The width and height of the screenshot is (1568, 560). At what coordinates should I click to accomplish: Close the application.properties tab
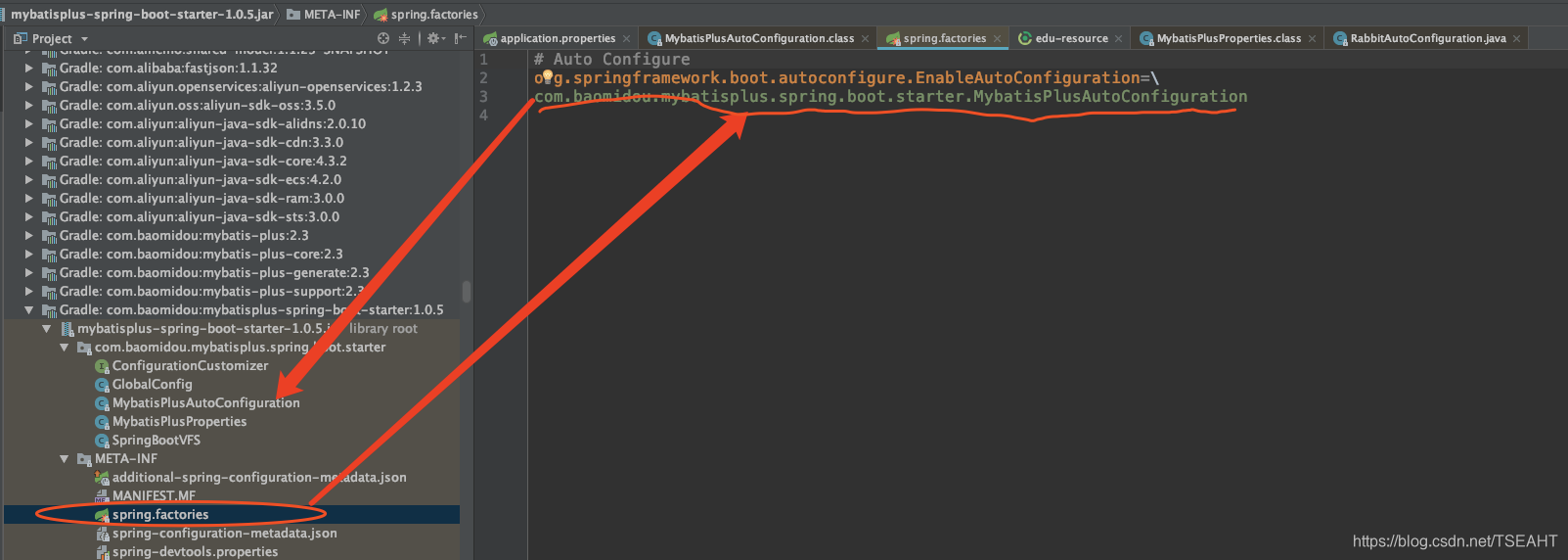[x=626, y=39]
